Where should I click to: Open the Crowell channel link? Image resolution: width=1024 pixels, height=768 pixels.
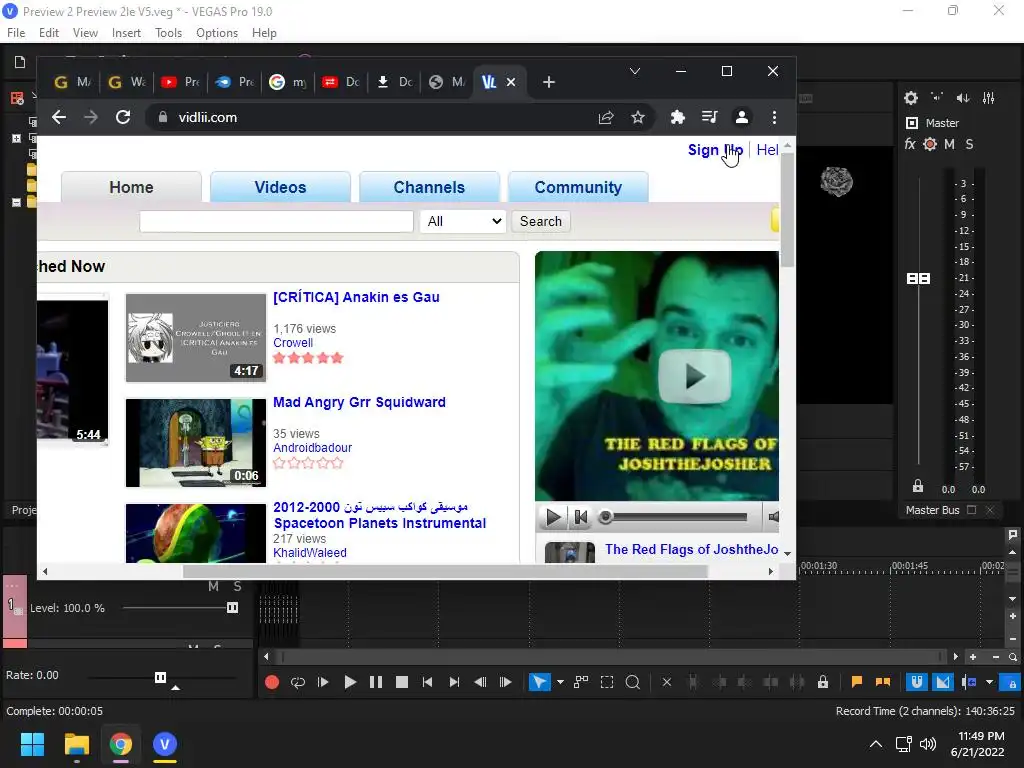pyautogui.click(x=293, y=343)
